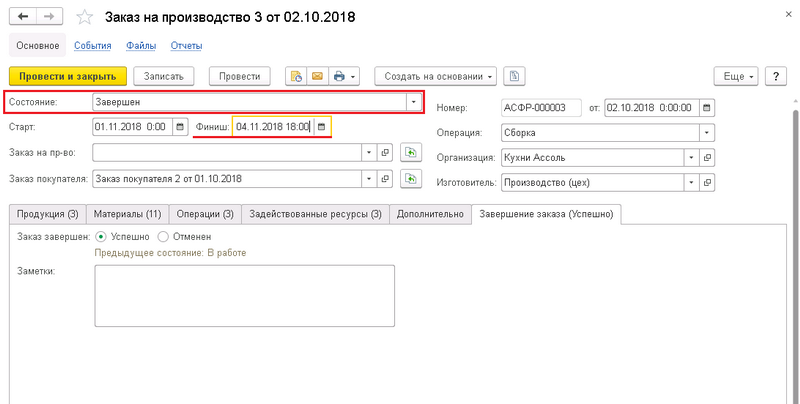800x404 pixels.
Task: Open the Файлы link
Action: 140,45
